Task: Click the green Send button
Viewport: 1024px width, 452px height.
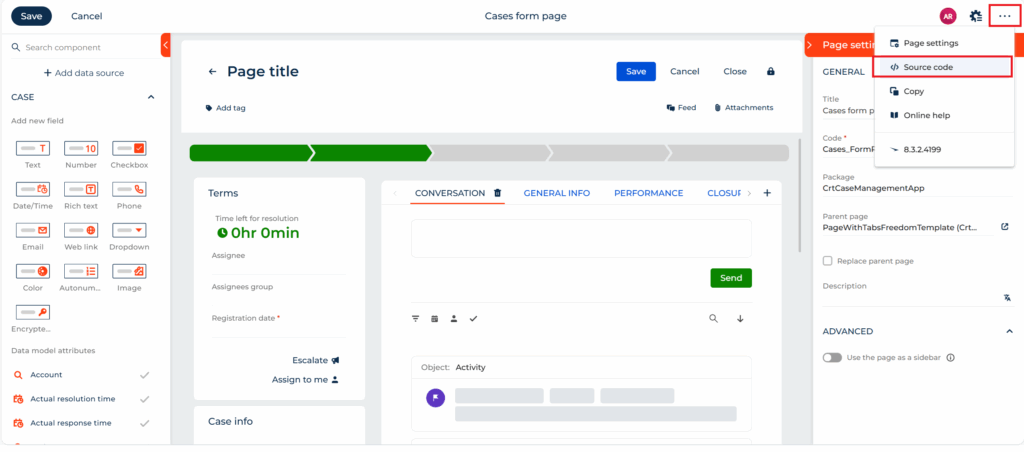Action: click(730, 278)
